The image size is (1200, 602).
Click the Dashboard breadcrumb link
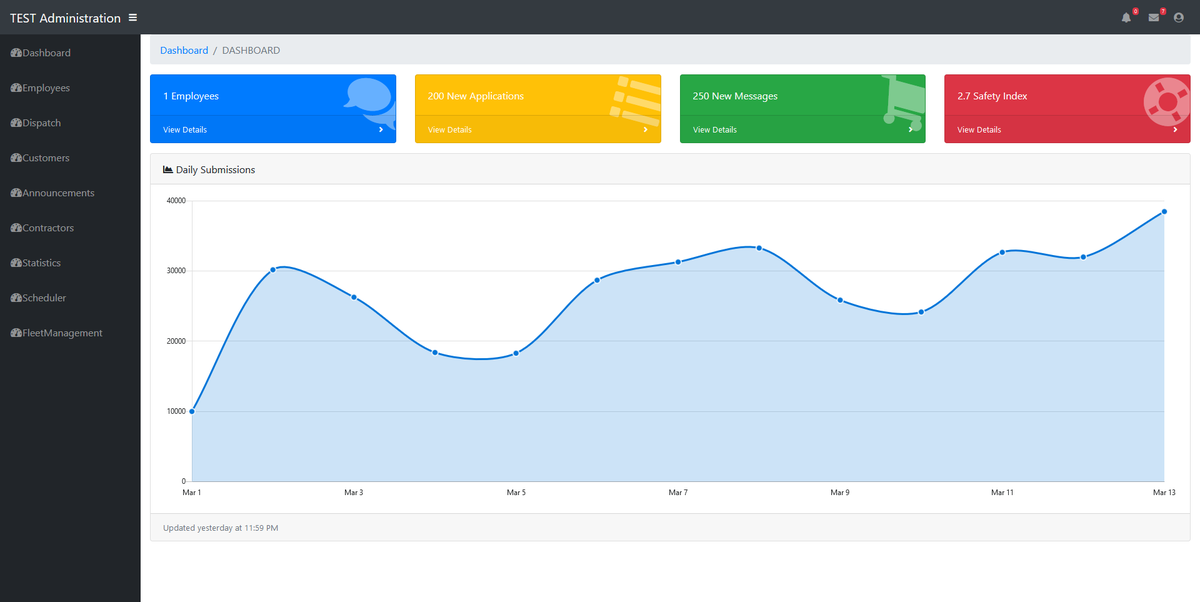[x=184, y=50]
